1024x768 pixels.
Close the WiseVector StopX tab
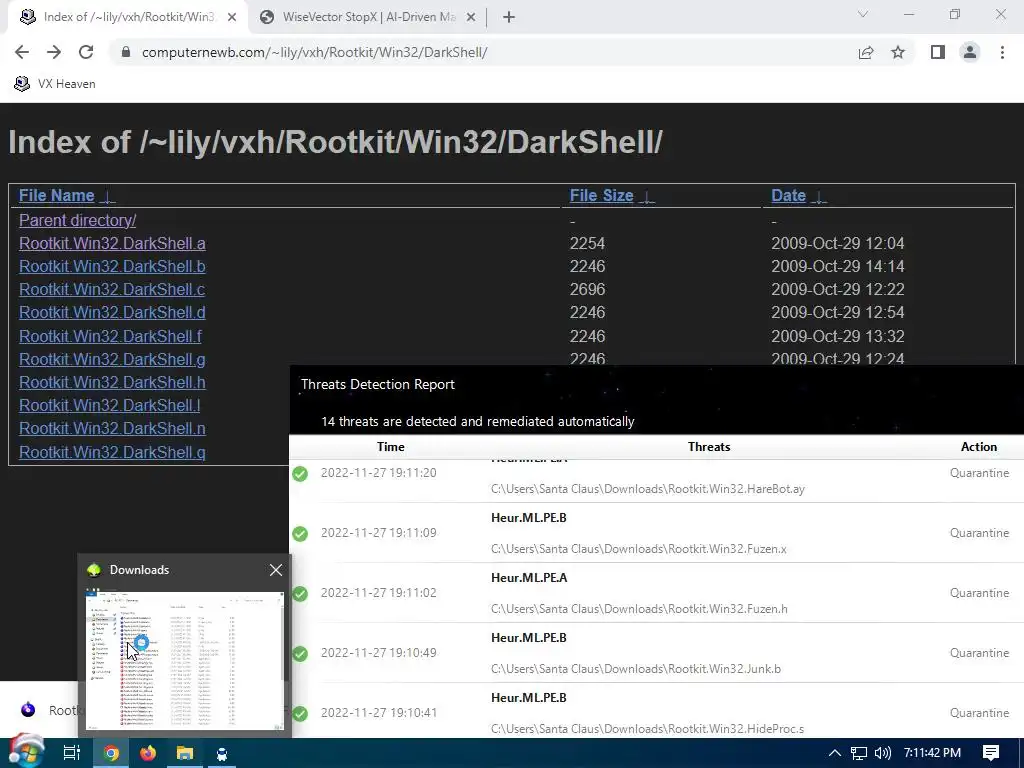coord(471,17)
